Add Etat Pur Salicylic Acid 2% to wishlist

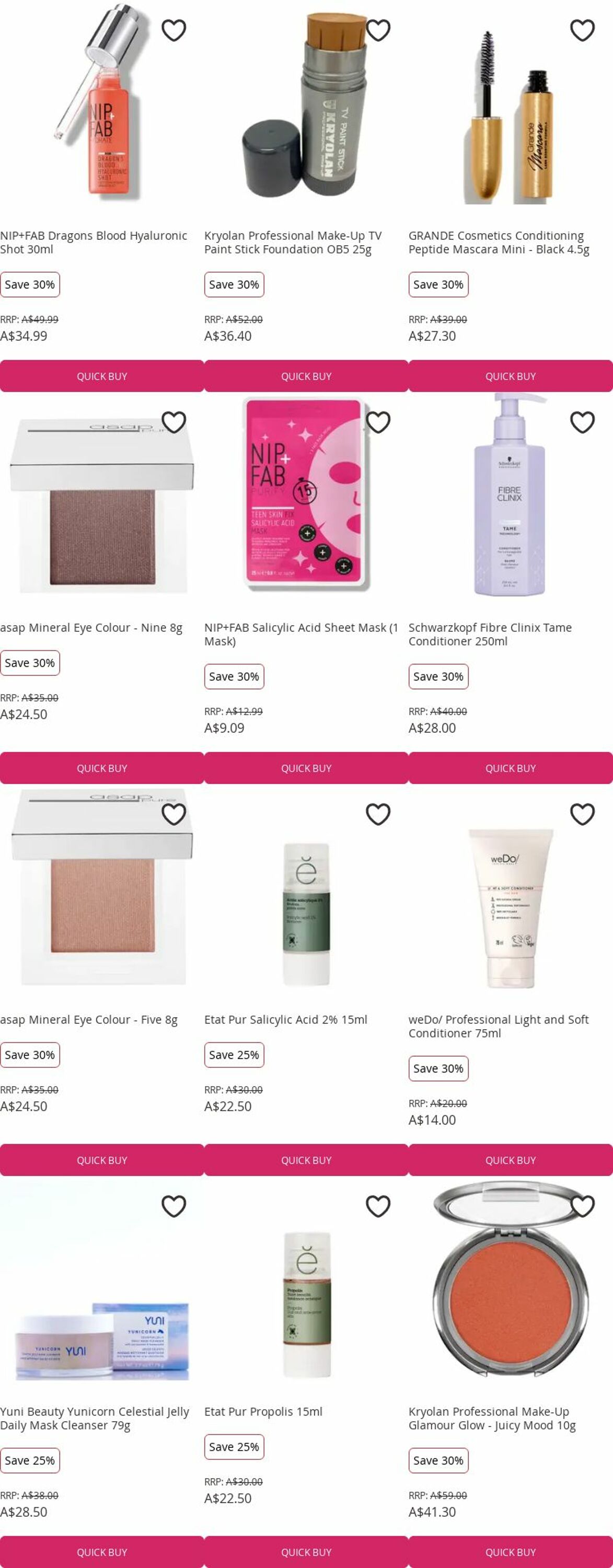coord(378,814)
